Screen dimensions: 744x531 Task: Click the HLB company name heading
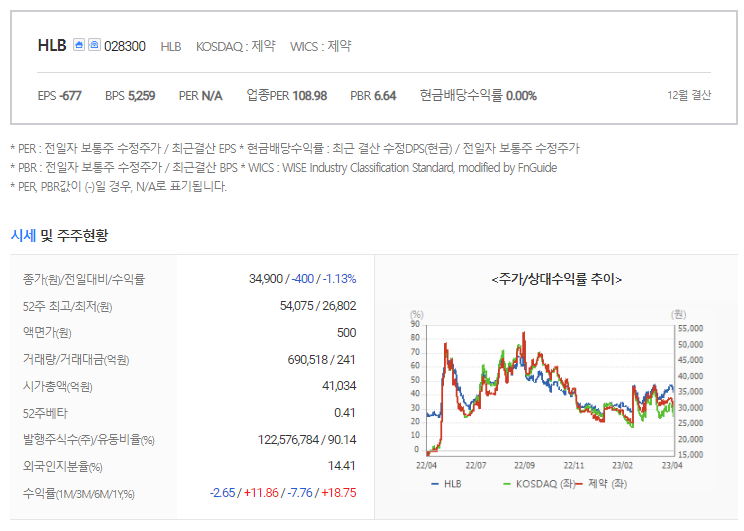point(52,45)
